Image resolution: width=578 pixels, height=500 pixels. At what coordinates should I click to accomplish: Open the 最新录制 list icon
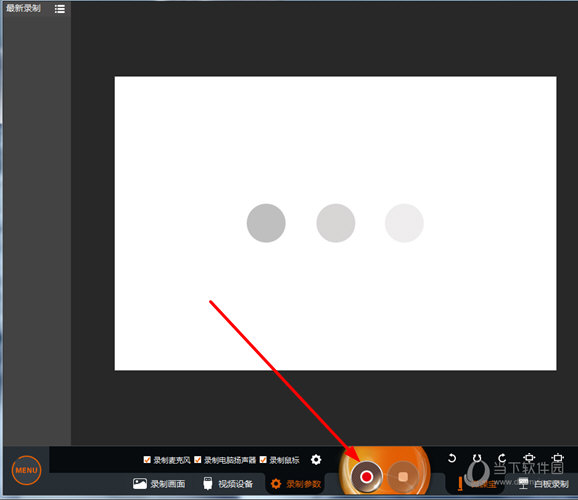tap(60, 9)
